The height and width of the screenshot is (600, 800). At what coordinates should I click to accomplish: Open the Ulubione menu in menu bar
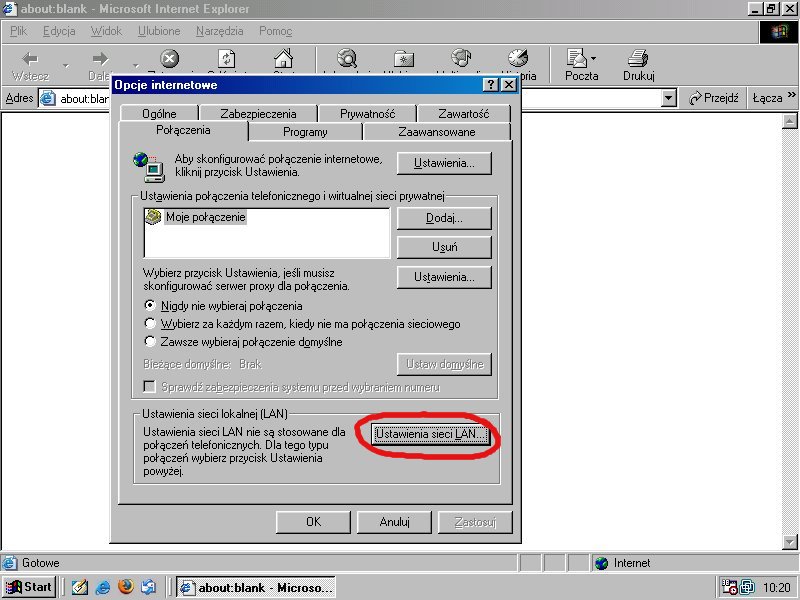159,31
